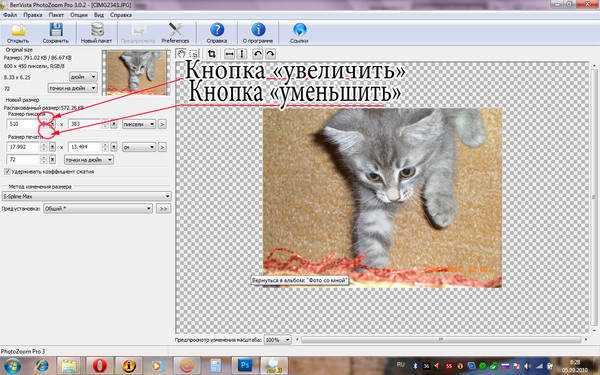Switch to Photoshop on the taskbar
This screenshot has height=375, width=600.
point(245,366)
